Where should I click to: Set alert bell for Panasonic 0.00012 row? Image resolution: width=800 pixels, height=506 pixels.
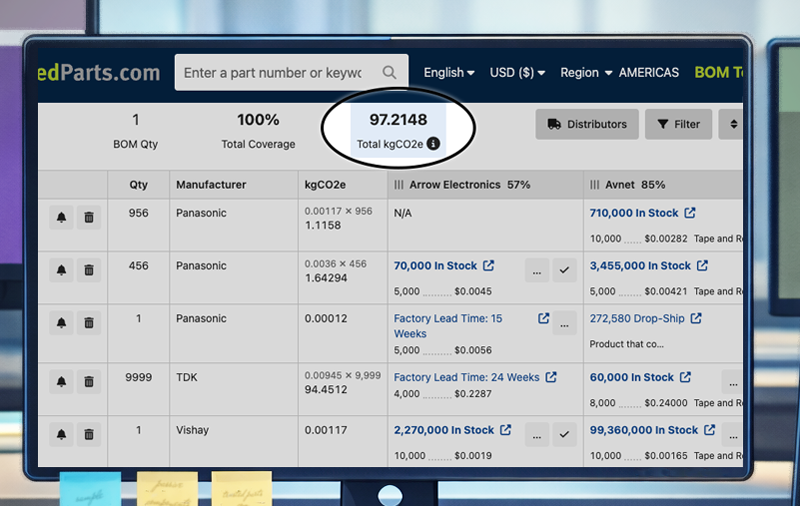[61, 322]
